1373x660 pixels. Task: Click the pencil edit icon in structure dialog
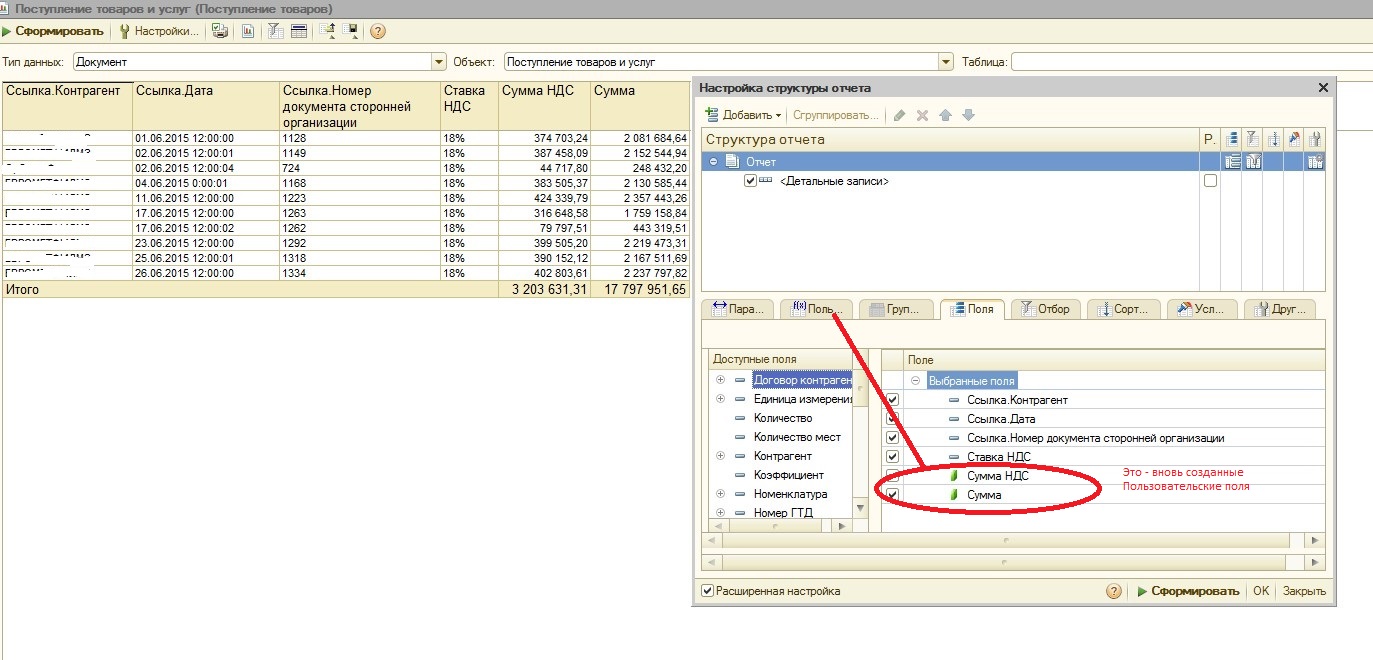point(899,115)
